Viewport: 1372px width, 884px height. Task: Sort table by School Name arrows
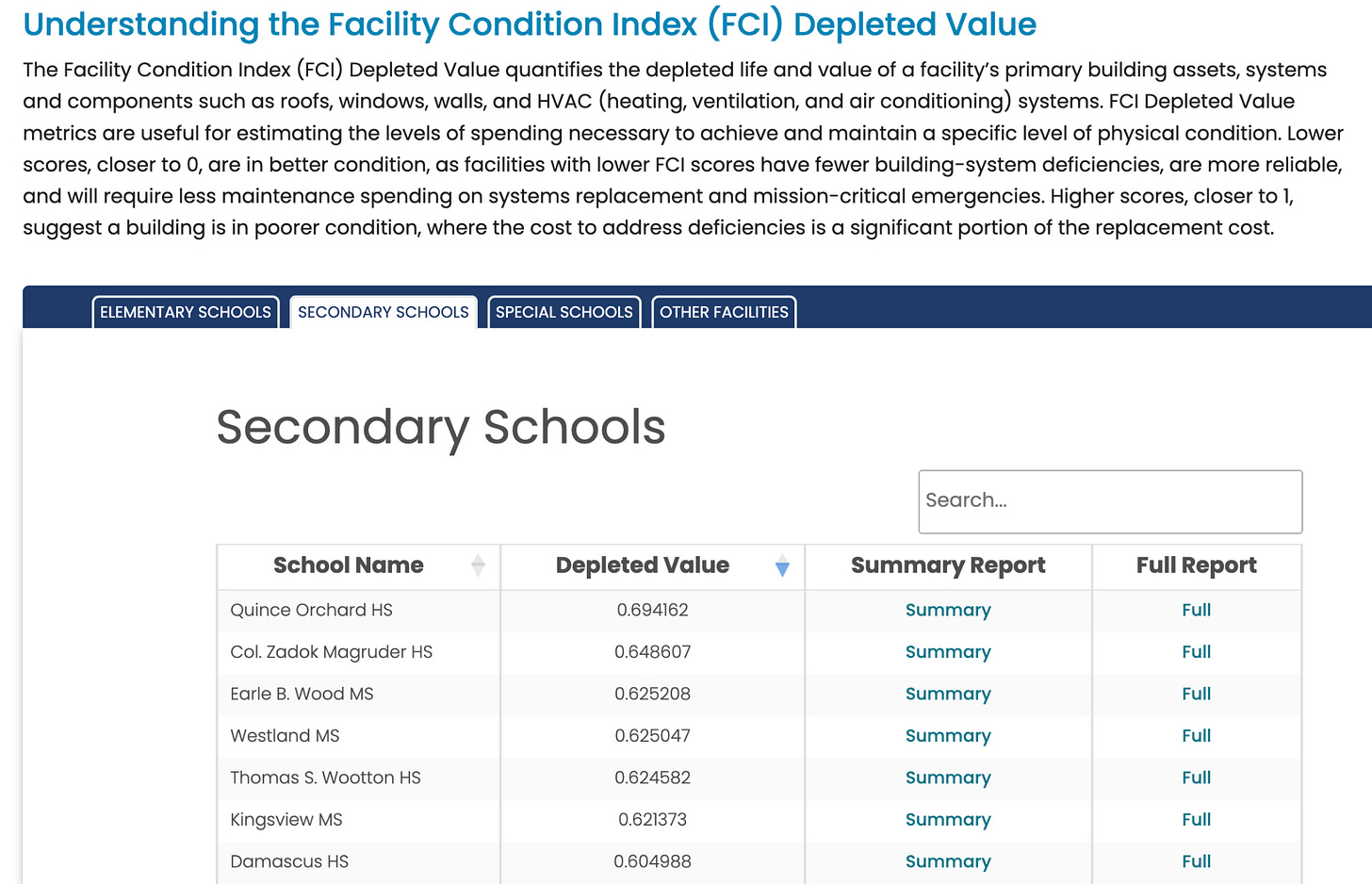(478, 565)
